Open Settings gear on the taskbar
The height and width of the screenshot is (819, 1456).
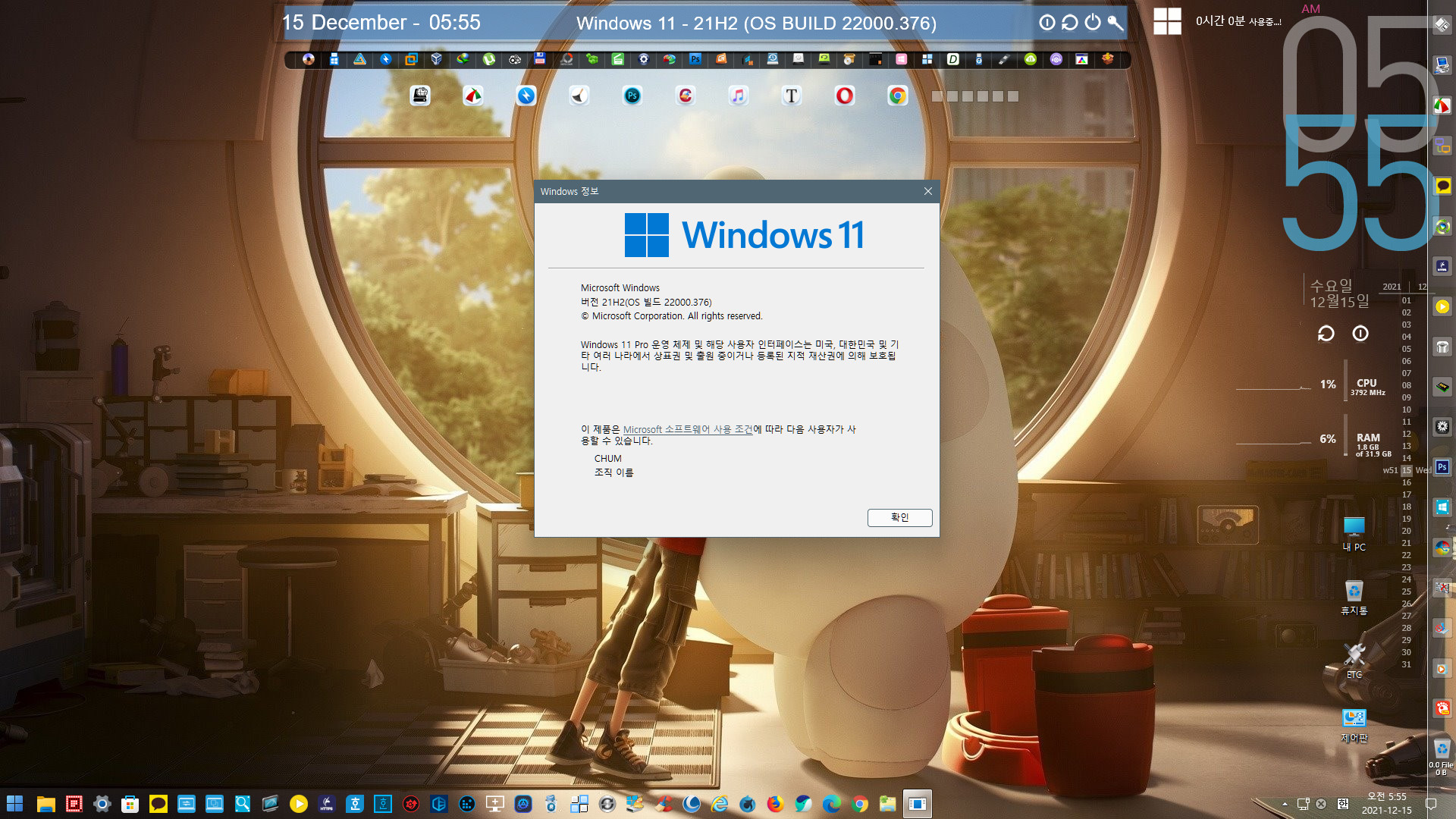click(102, 804)
